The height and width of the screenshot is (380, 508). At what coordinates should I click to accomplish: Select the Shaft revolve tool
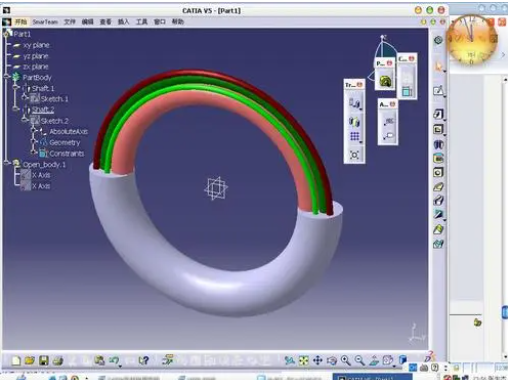coord(438,144)
